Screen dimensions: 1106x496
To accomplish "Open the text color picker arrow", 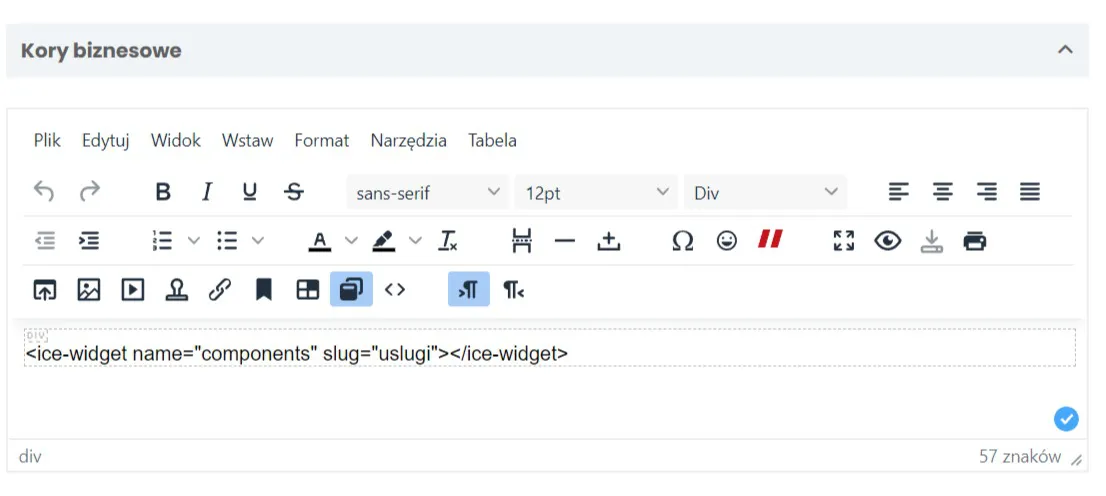I will pos(351,241).
